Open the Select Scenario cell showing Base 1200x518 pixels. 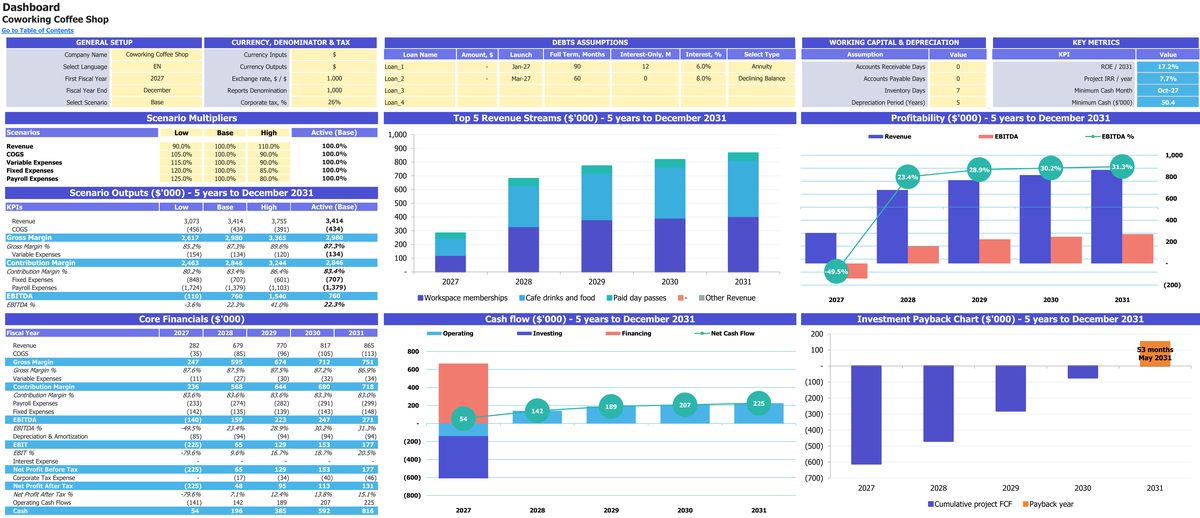[x=155, y=102]
